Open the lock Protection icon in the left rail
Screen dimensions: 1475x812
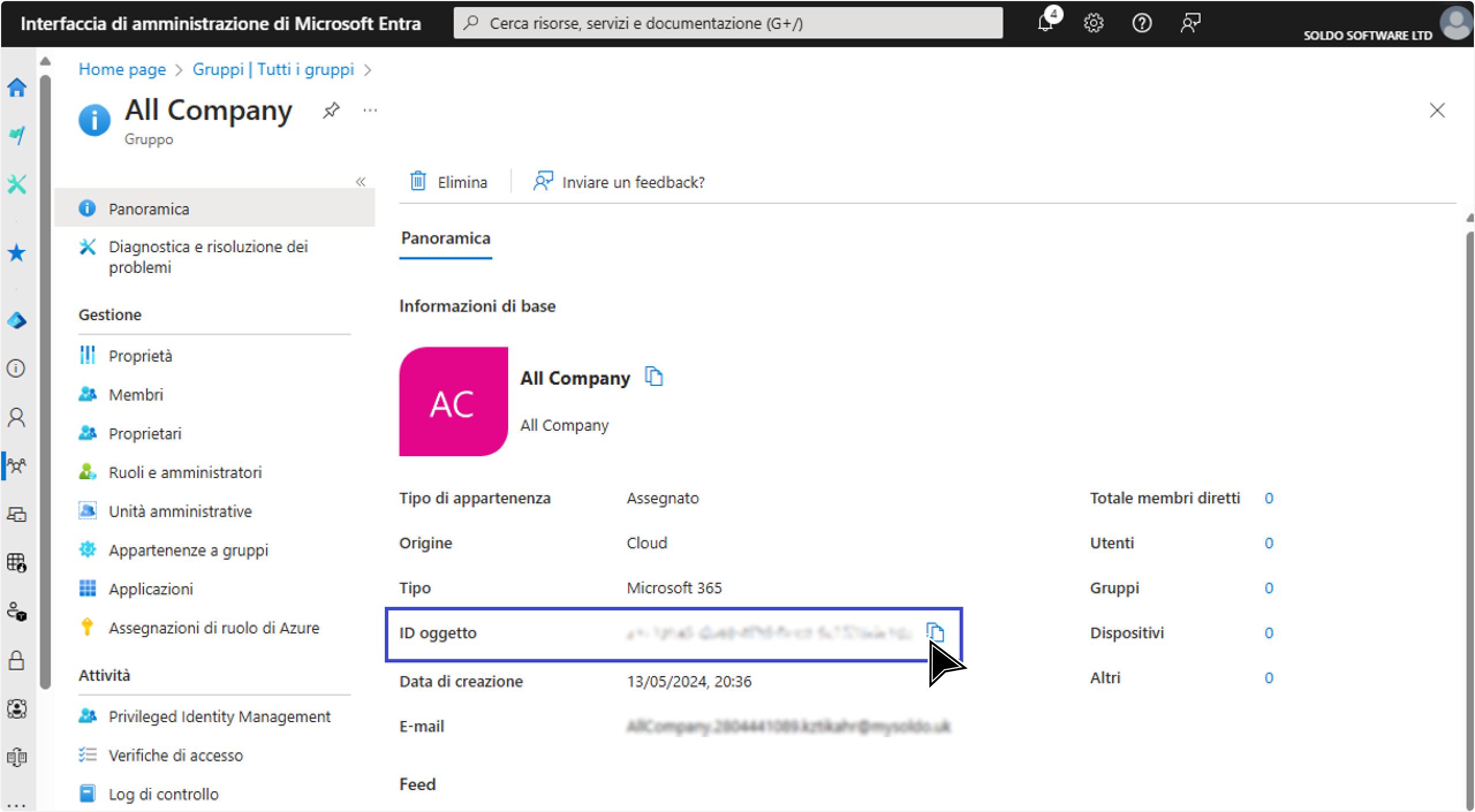17,660
